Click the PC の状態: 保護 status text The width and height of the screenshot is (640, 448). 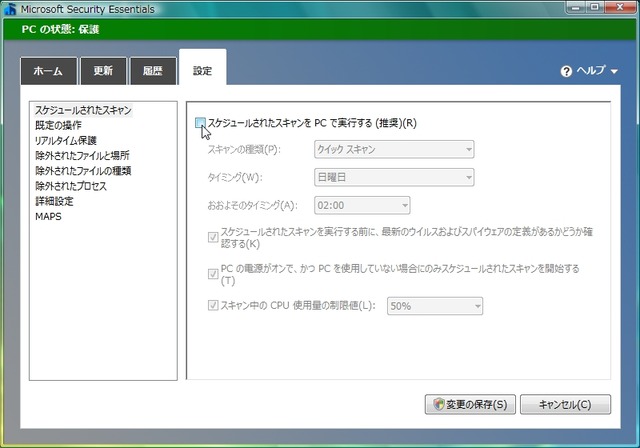pyautogui.click(x=60, y=29)
